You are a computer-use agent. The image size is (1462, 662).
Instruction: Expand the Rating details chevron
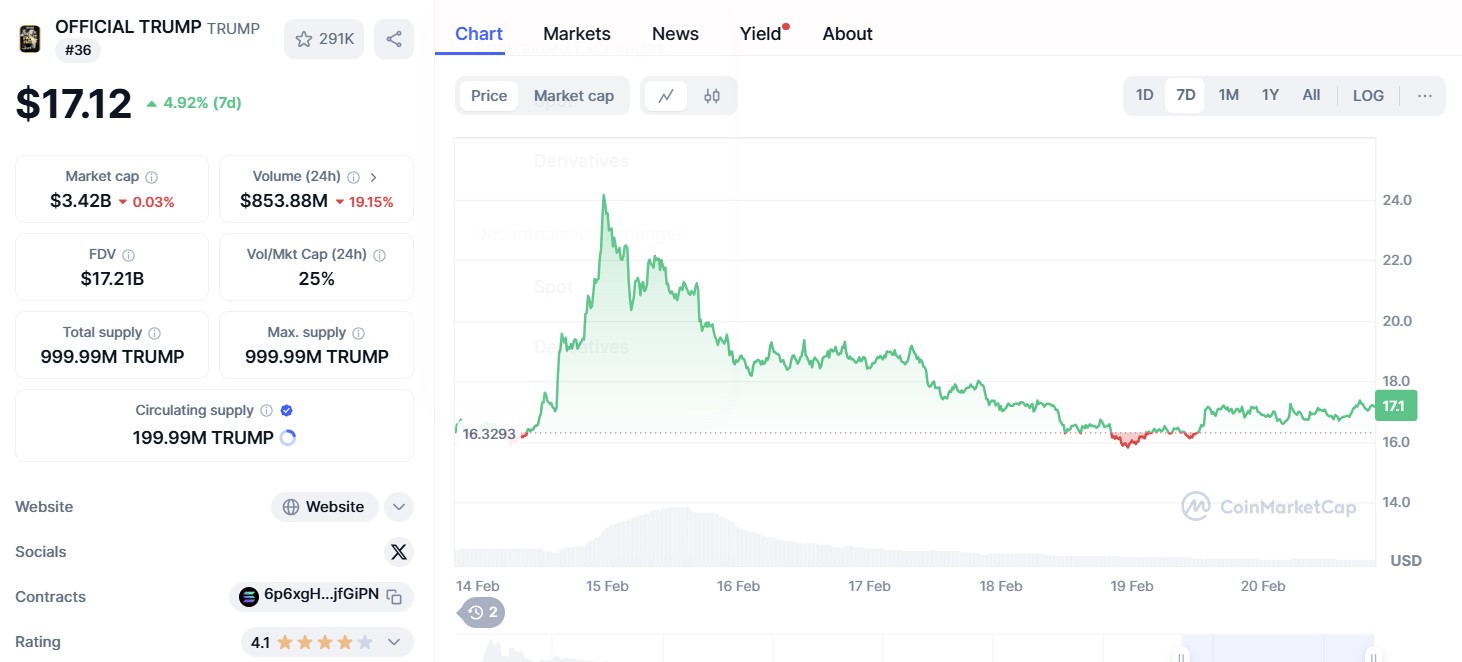click(x=394, y=642)
